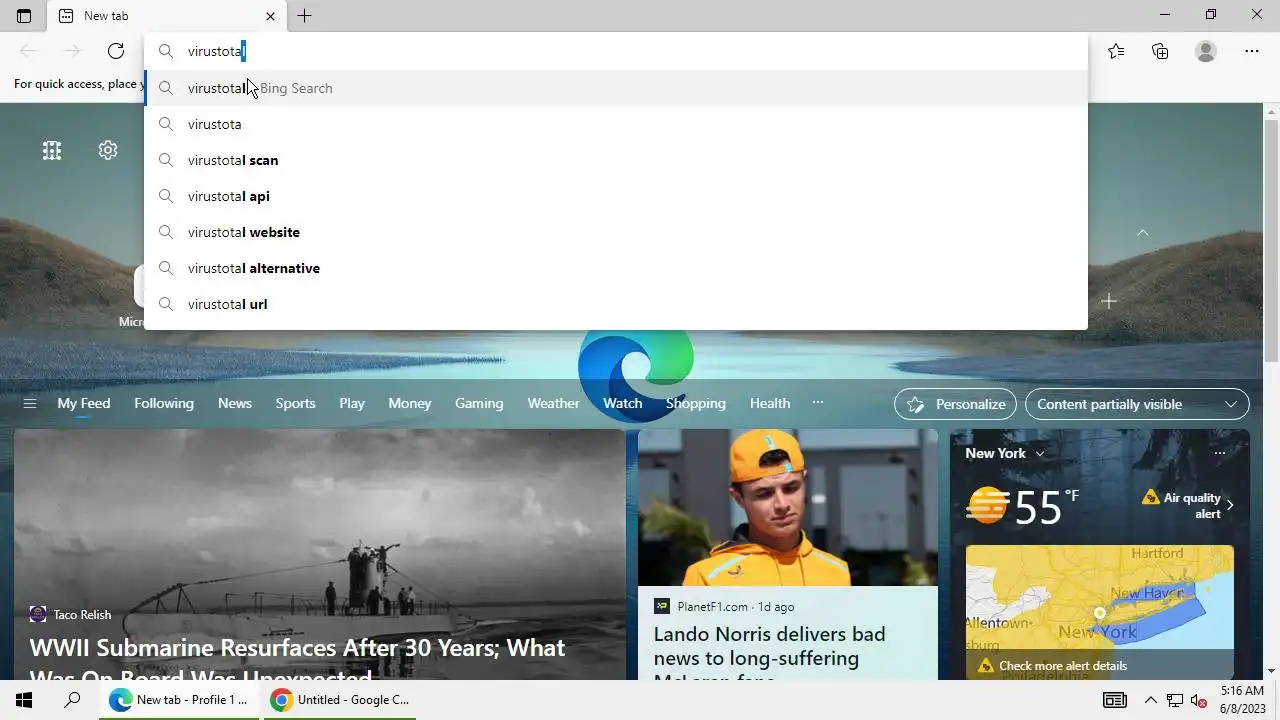Click the Personalize button
The image size is (1280, 720).
[x=955, y=404]
